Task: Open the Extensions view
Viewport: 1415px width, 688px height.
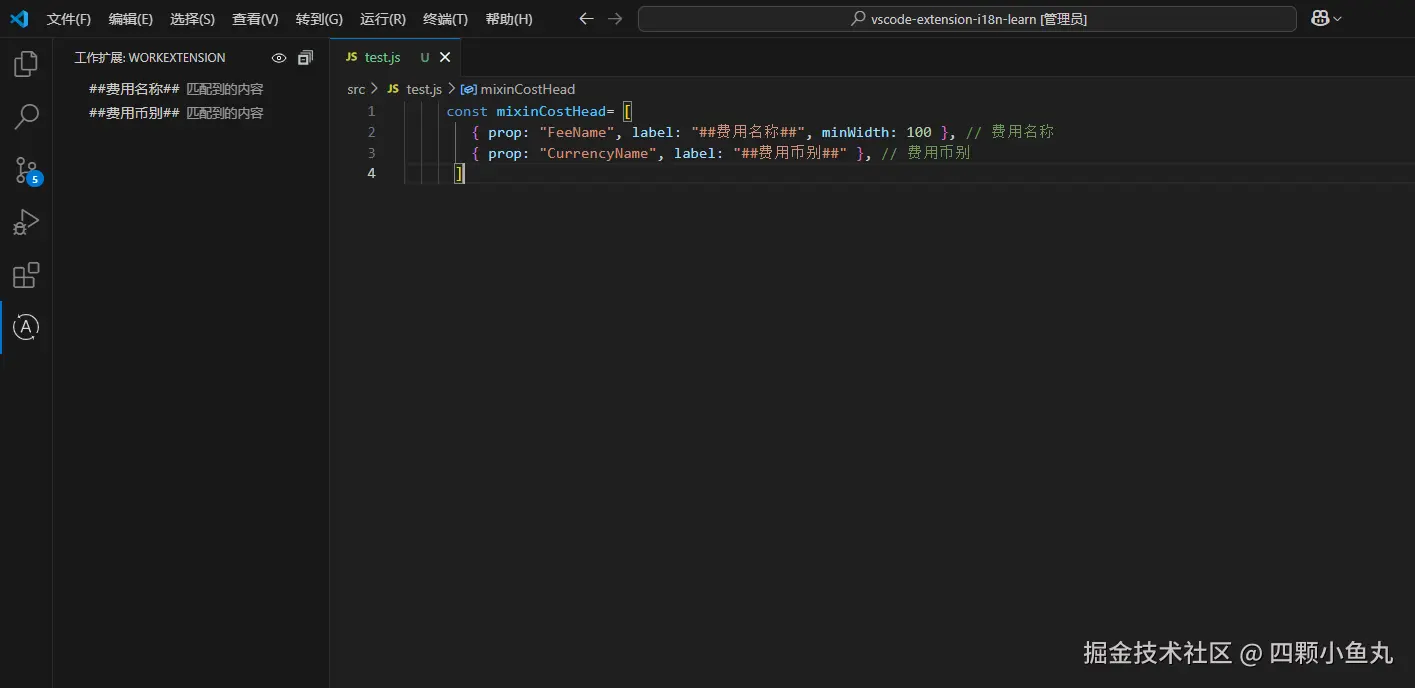Action: pos(26,275)
